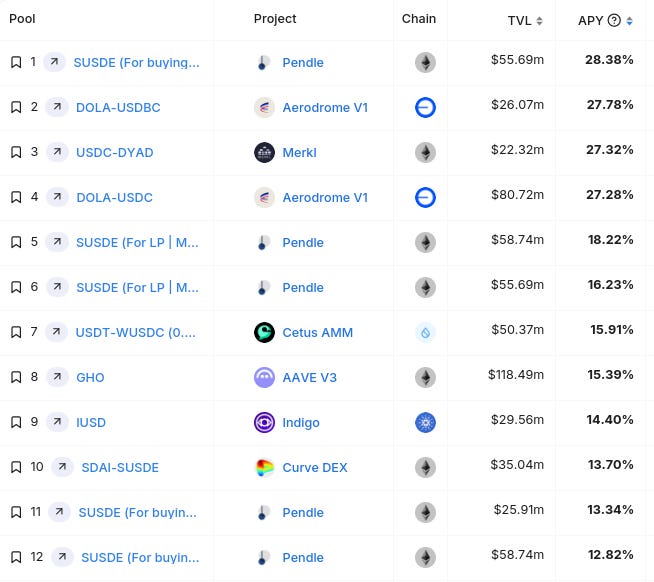Click the AAVE V3 ghost logo
Image resolution: width=654 pixels, height=582 pixels.
point(264,378)
